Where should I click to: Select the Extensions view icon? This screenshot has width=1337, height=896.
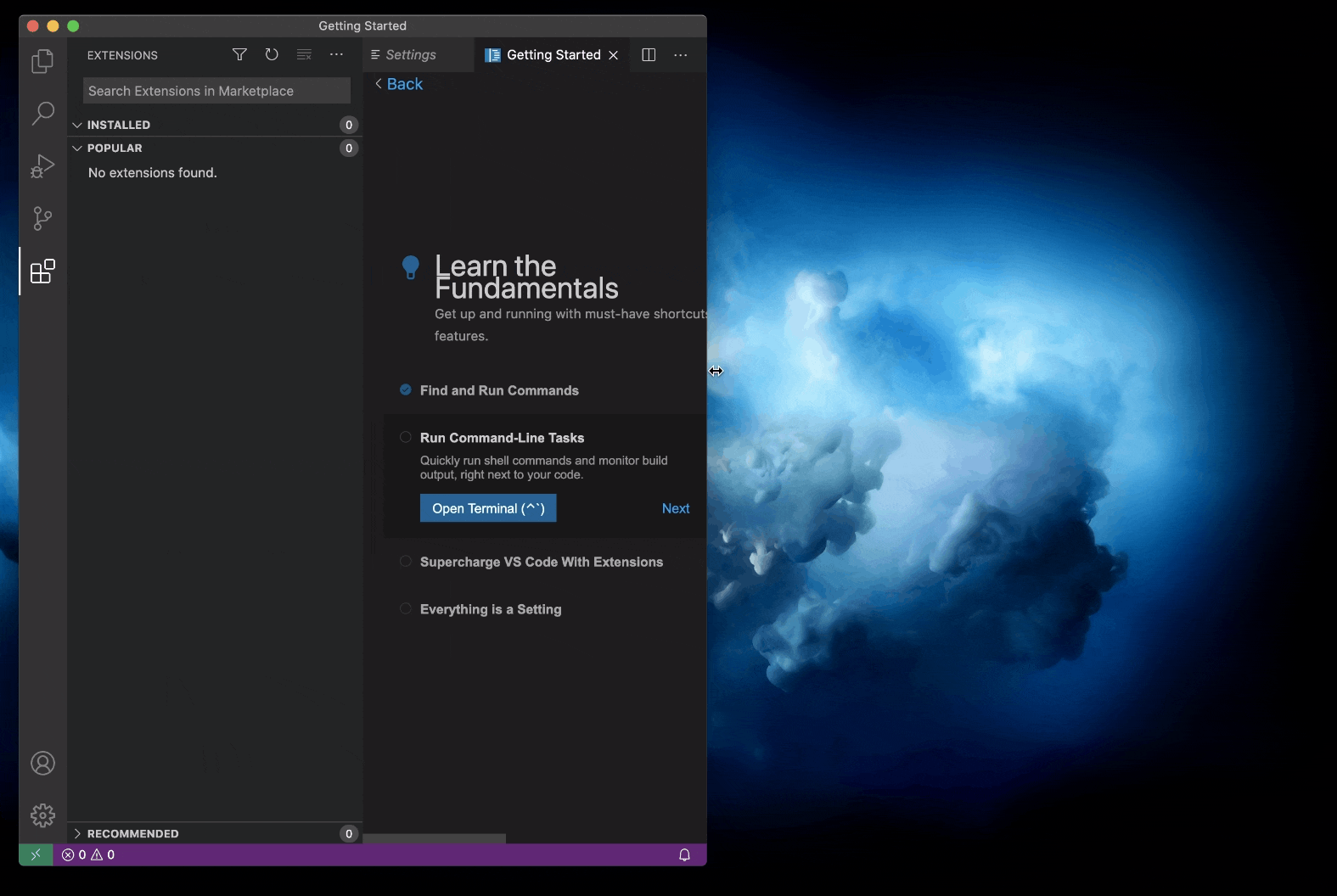point(42,272)
